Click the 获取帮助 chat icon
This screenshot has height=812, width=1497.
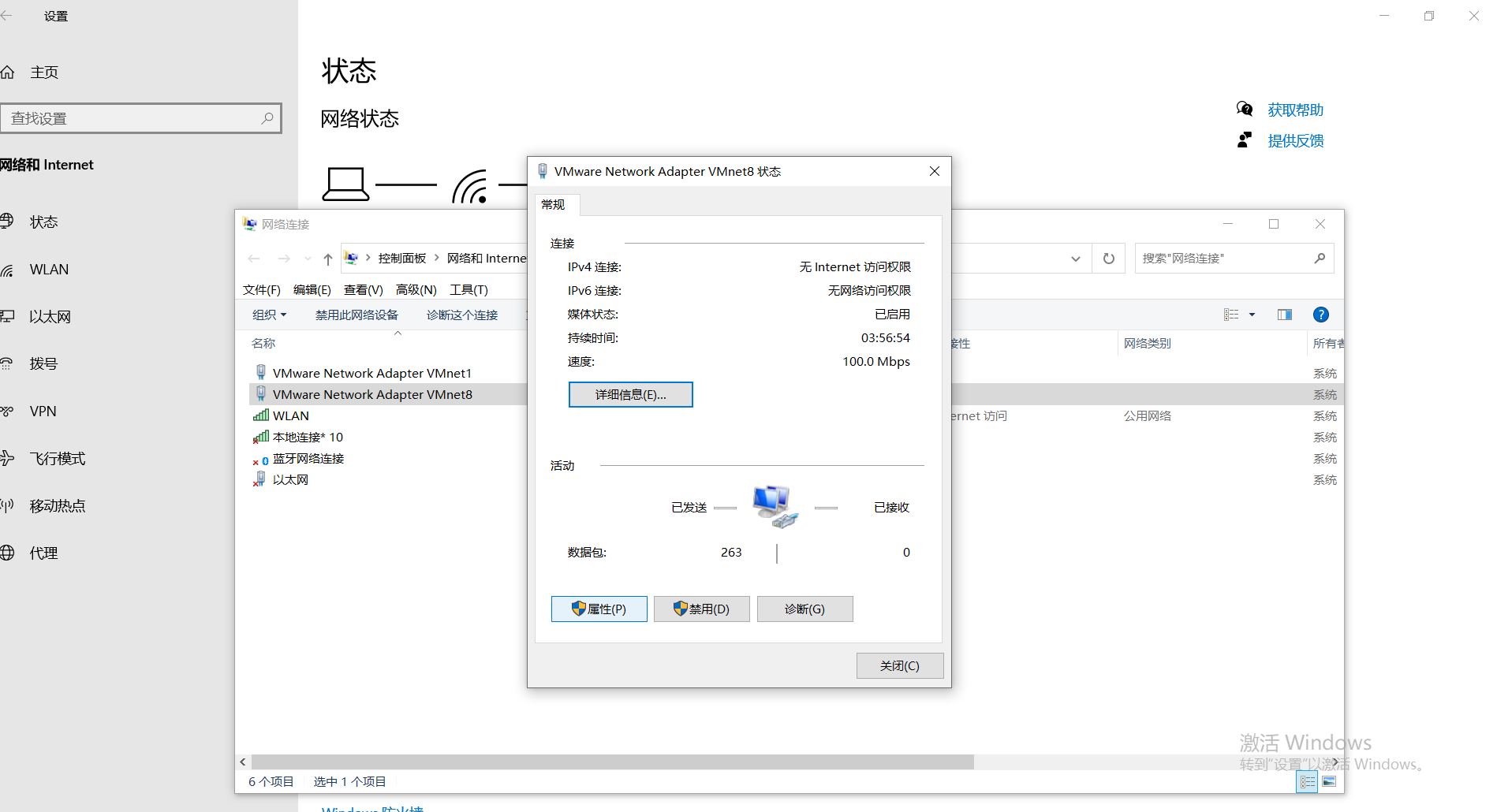point(1245,109)
